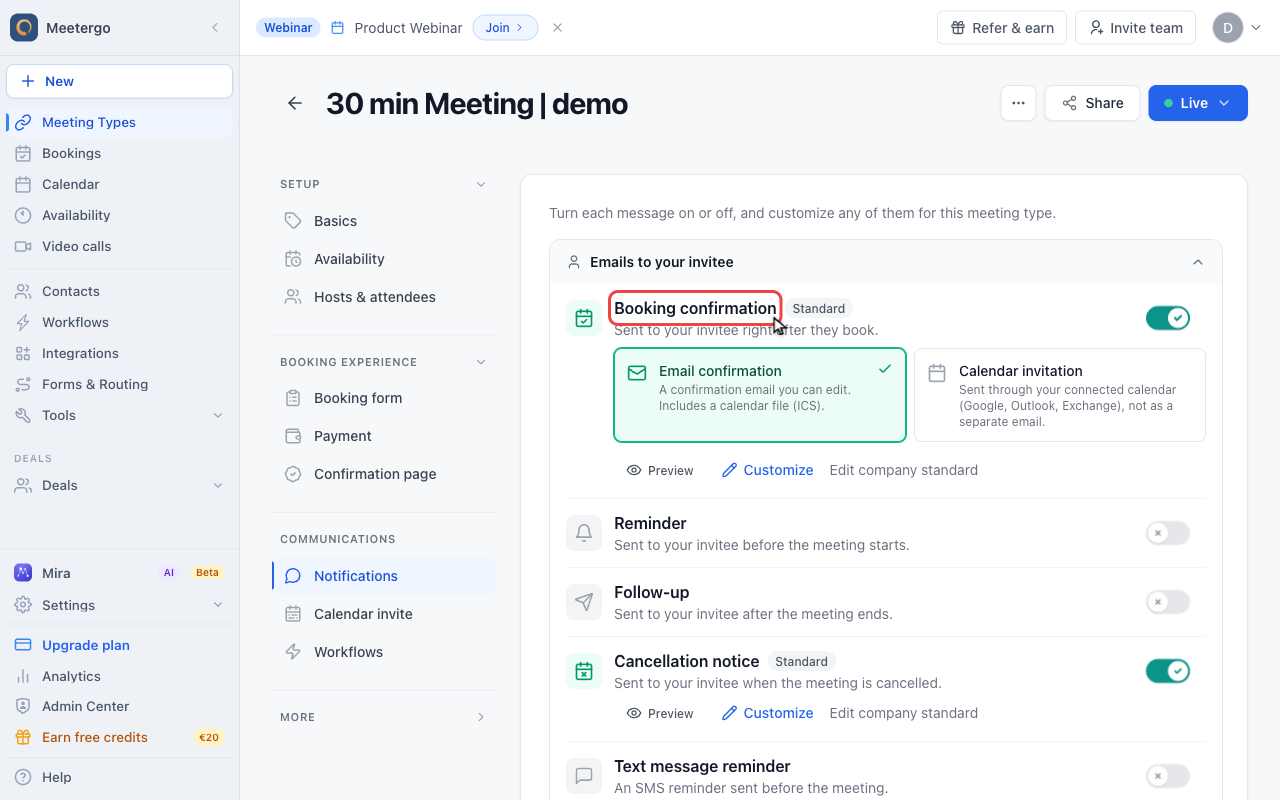
Task: Click the Admin Center shield icon
Action: point(23,706)
